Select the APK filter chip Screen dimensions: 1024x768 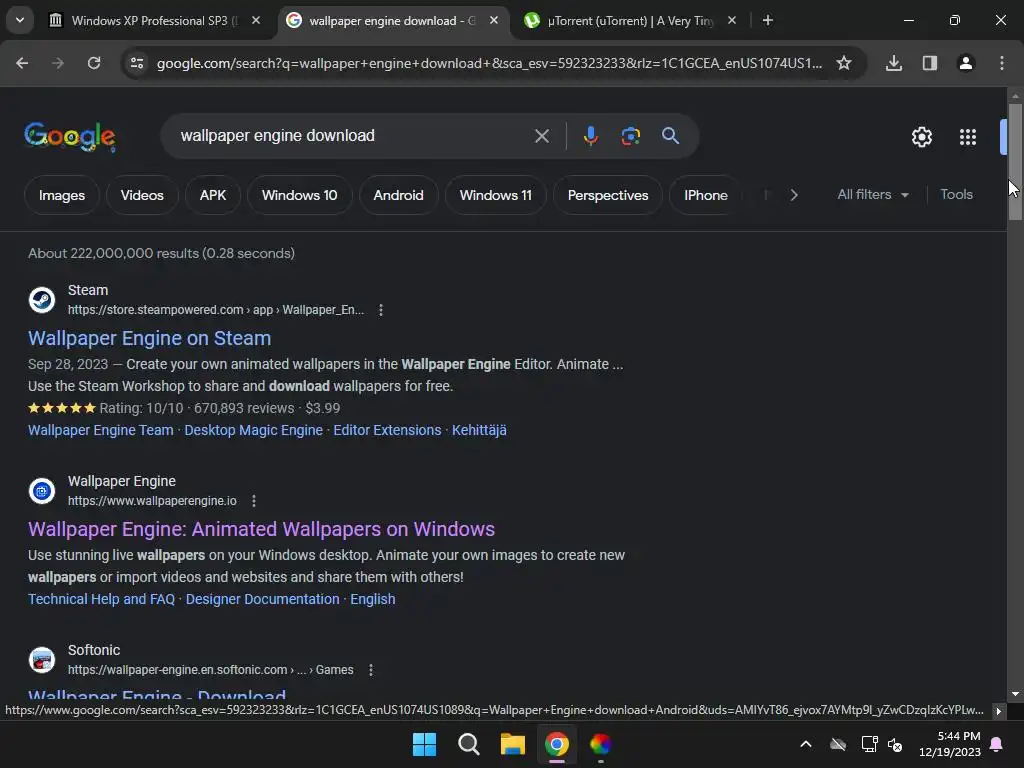click(213, 195)
